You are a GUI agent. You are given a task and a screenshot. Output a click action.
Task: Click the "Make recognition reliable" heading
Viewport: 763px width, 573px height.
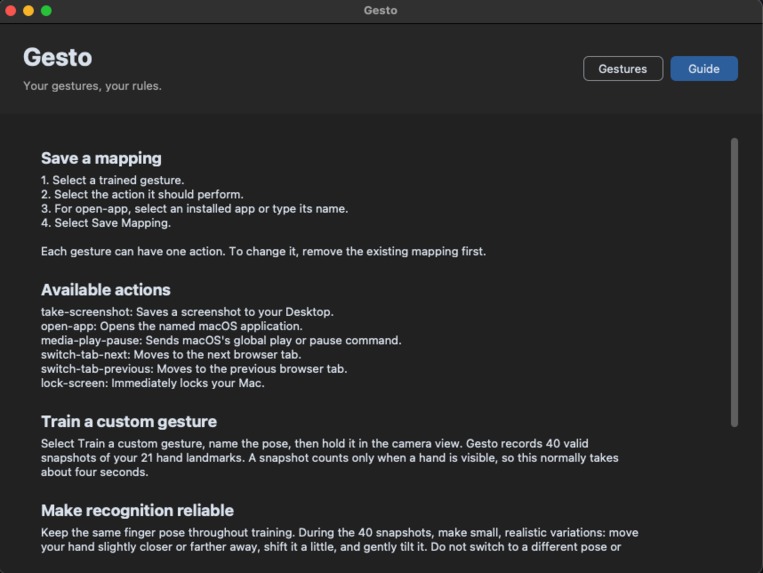(x=137, y=510)
